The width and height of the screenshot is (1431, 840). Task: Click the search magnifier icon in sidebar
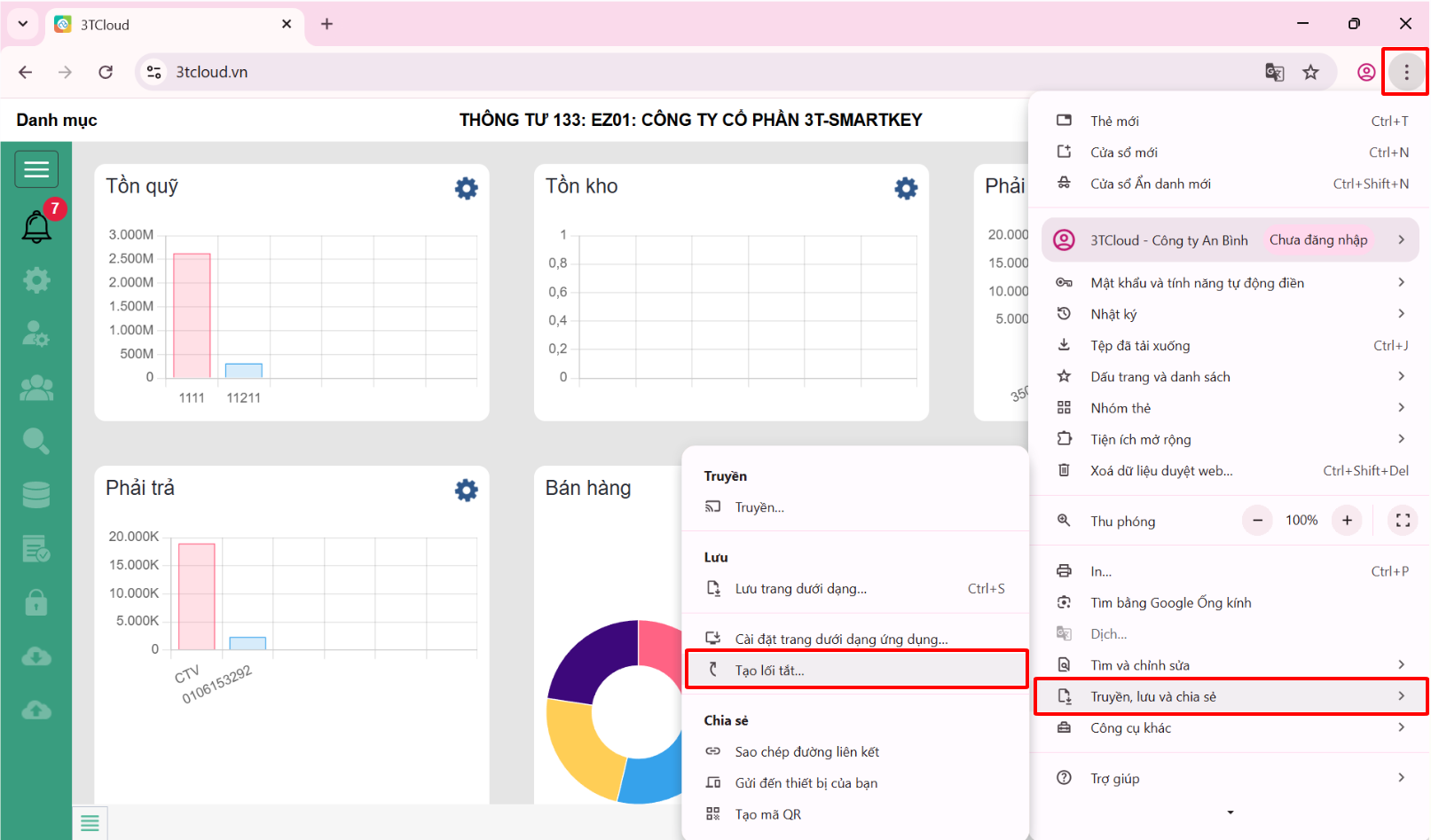[36, 441]
